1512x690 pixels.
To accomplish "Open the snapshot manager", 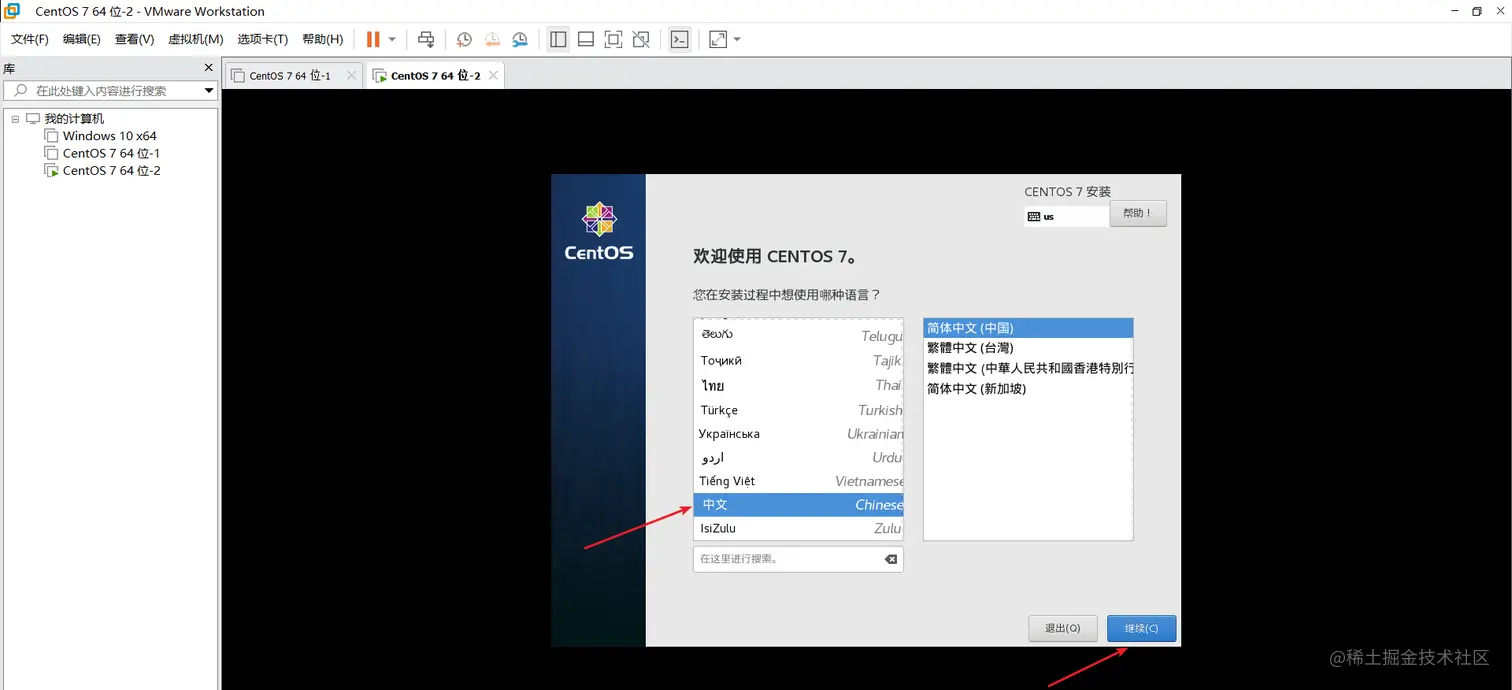I will 520,39.
